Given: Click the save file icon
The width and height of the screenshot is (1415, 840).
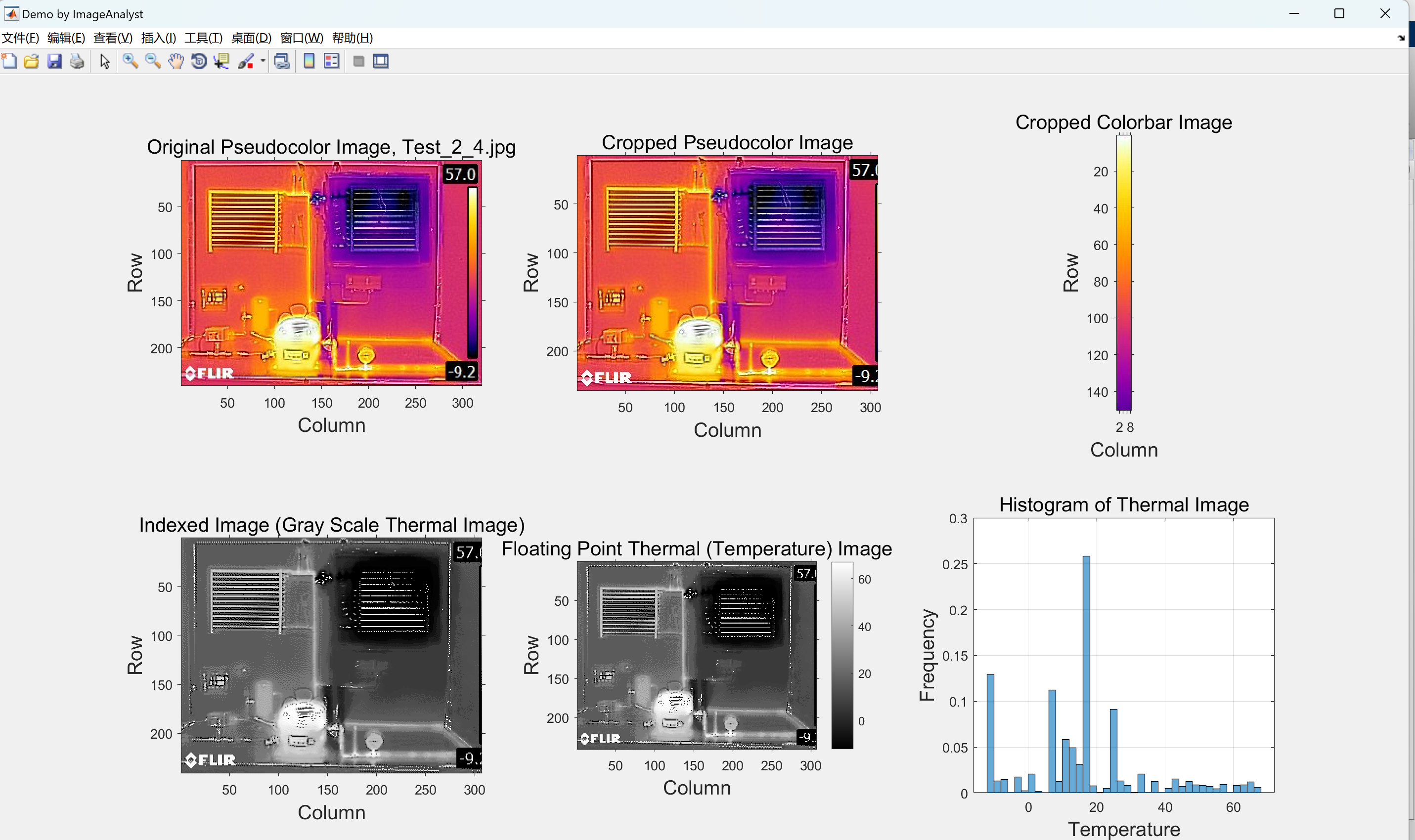Looking at the screenshot, I should tap(55, 61).
